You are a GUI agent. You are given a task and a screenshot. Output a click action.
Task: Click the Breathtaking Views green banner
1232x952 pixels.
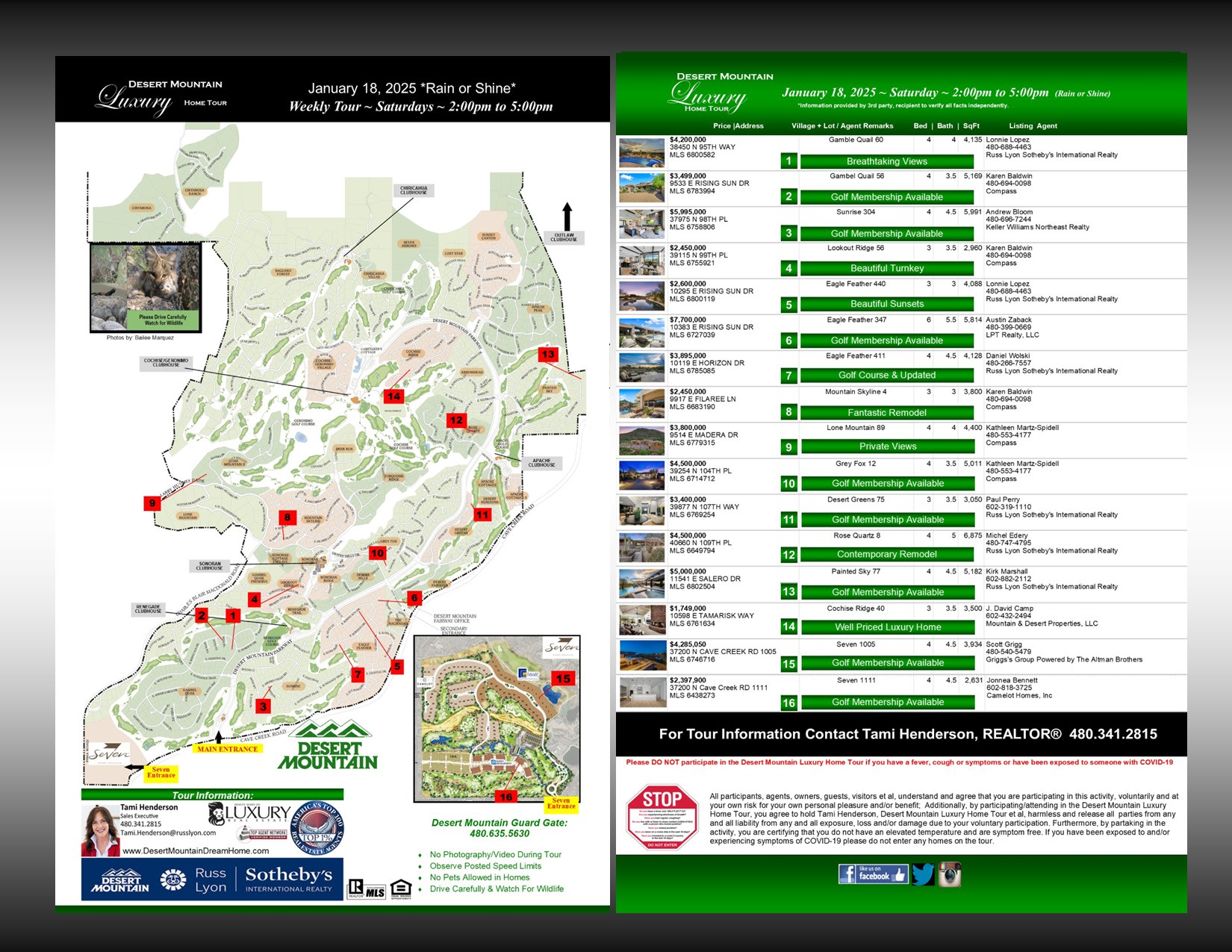(886, 161)
